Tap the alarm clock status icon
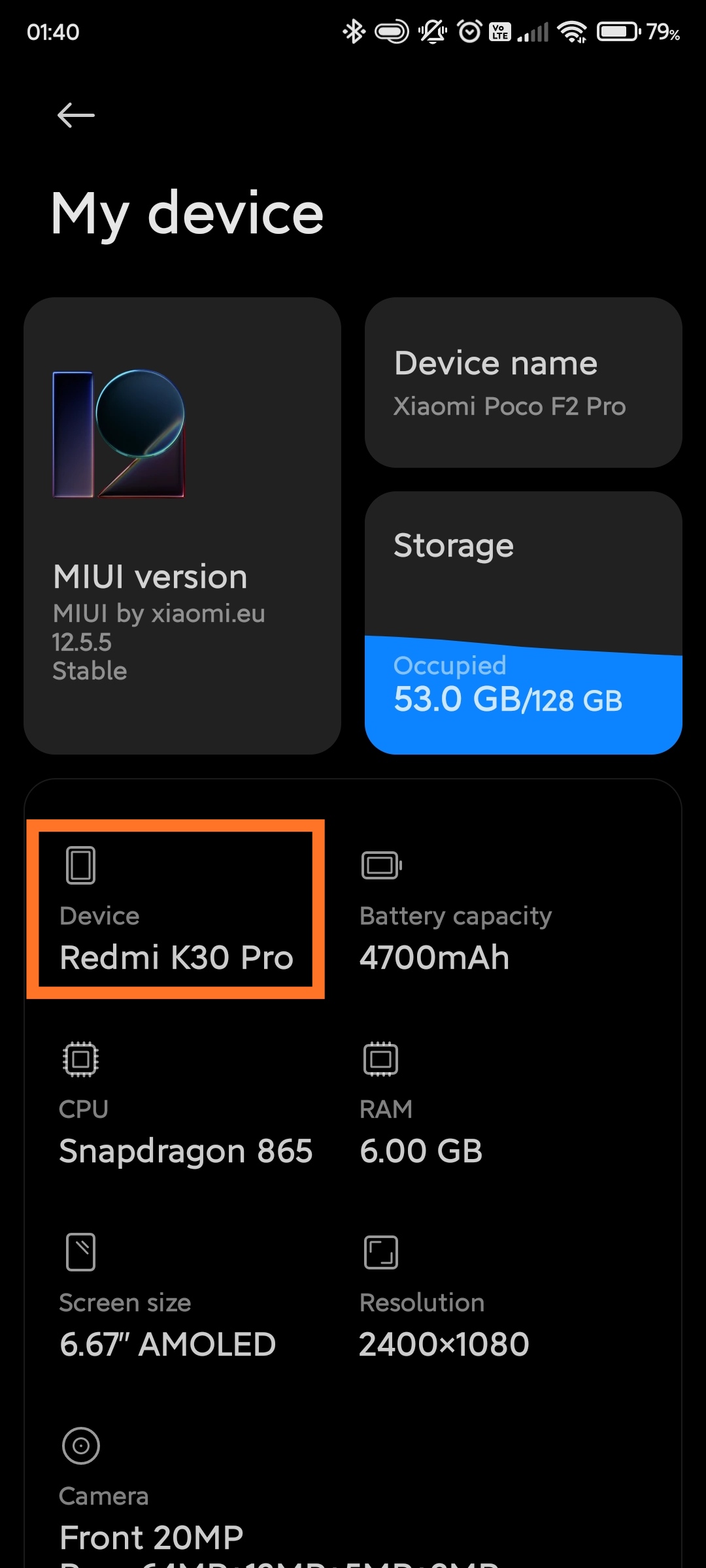706x1568 pixels. click(469, 31)
